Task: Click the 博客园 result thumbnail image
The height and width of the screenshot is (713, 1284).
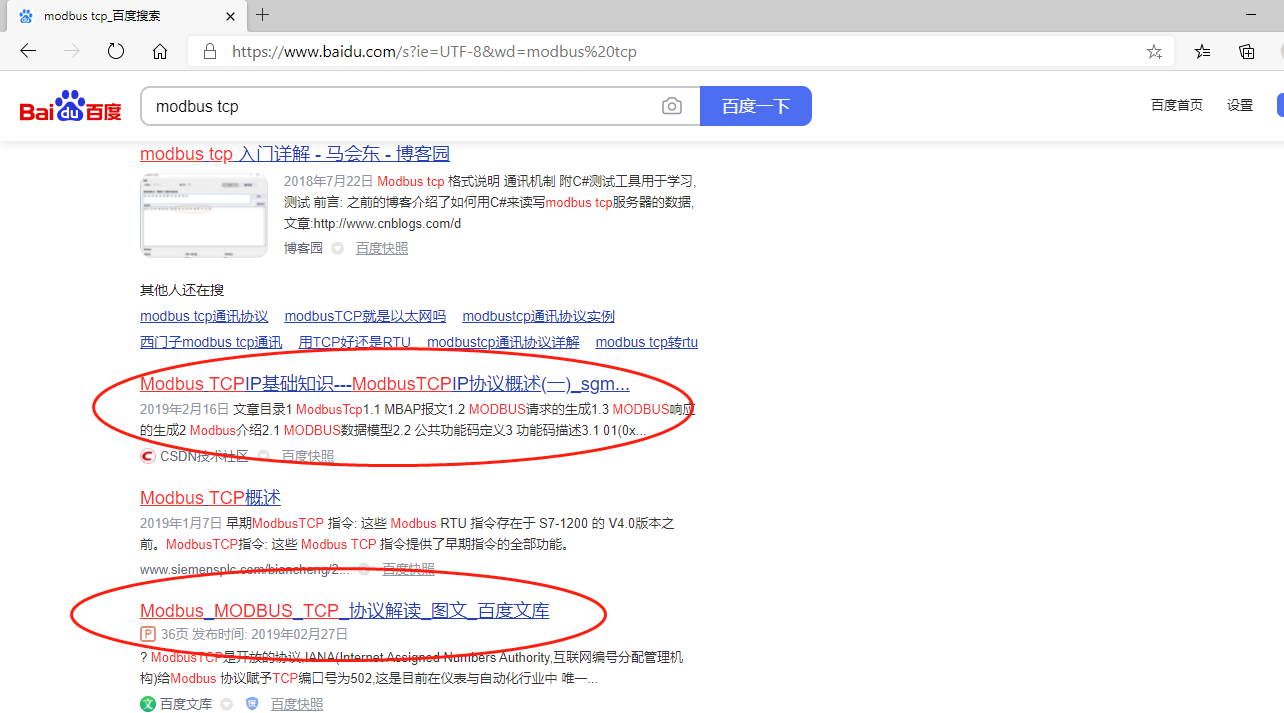Action: click(x=204, y=215)
